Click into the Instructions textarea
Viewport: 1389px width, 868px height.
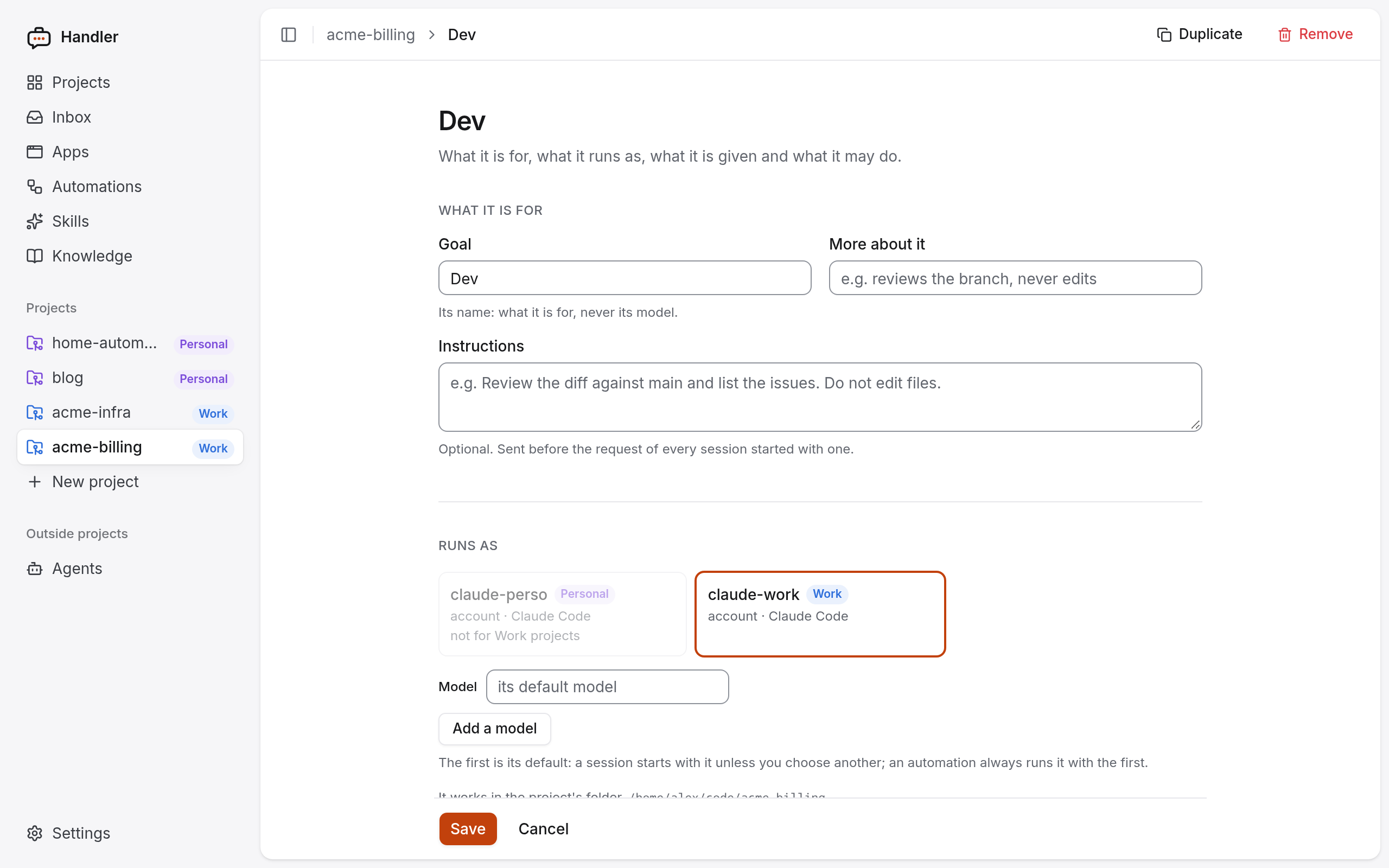pyautogui.click(x=820, y=397)
